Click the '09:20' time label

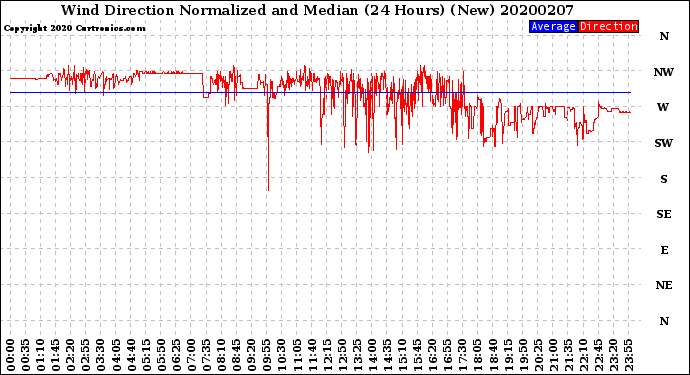pyautogui.click(x=252, y=355)
